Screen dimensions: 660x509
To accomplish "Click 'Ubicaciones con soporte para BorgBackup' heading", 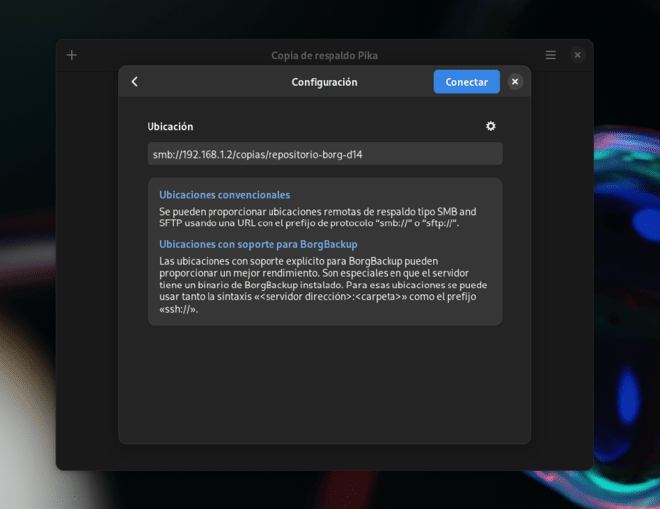I will 258,244.
